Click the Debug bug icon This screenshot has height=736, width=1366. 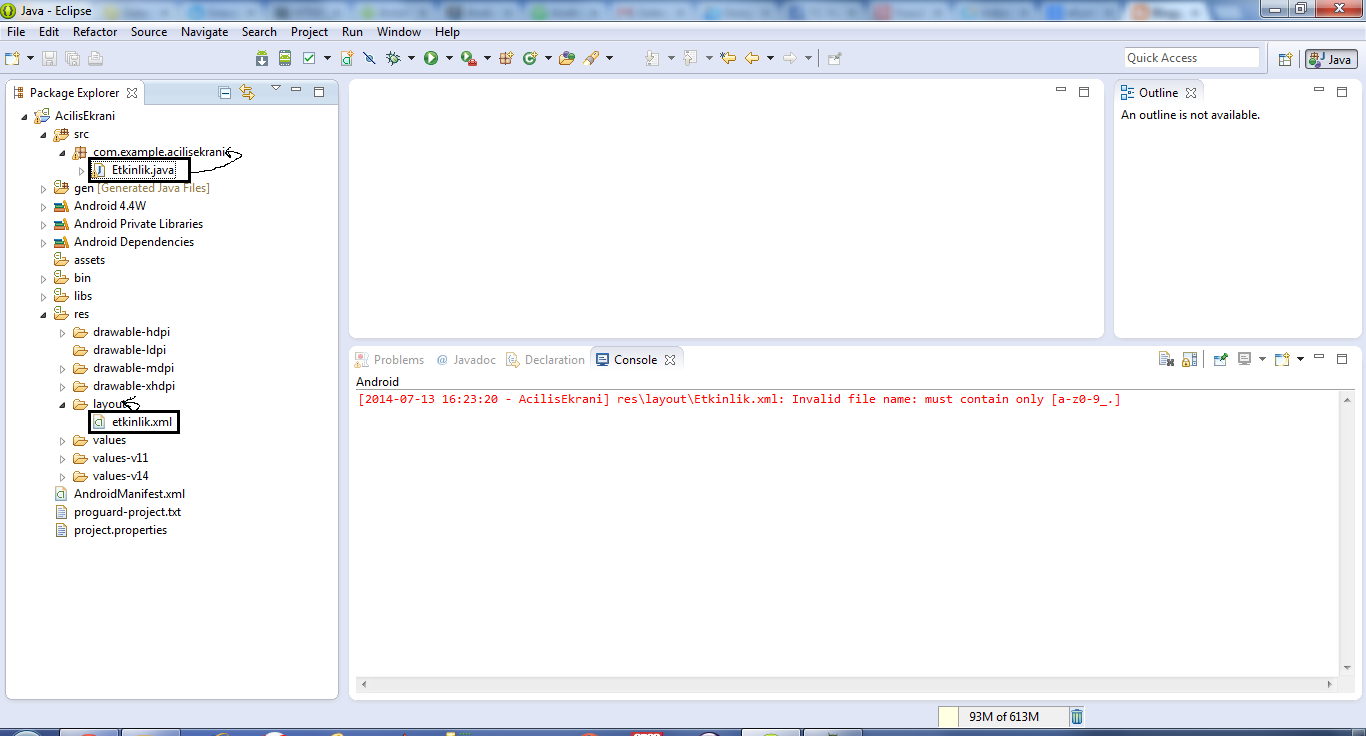pos(393,58)
